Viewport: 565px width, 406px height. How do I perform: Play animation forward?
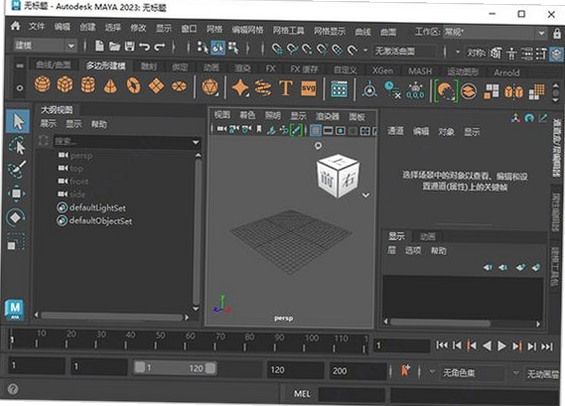pos(502,346)
